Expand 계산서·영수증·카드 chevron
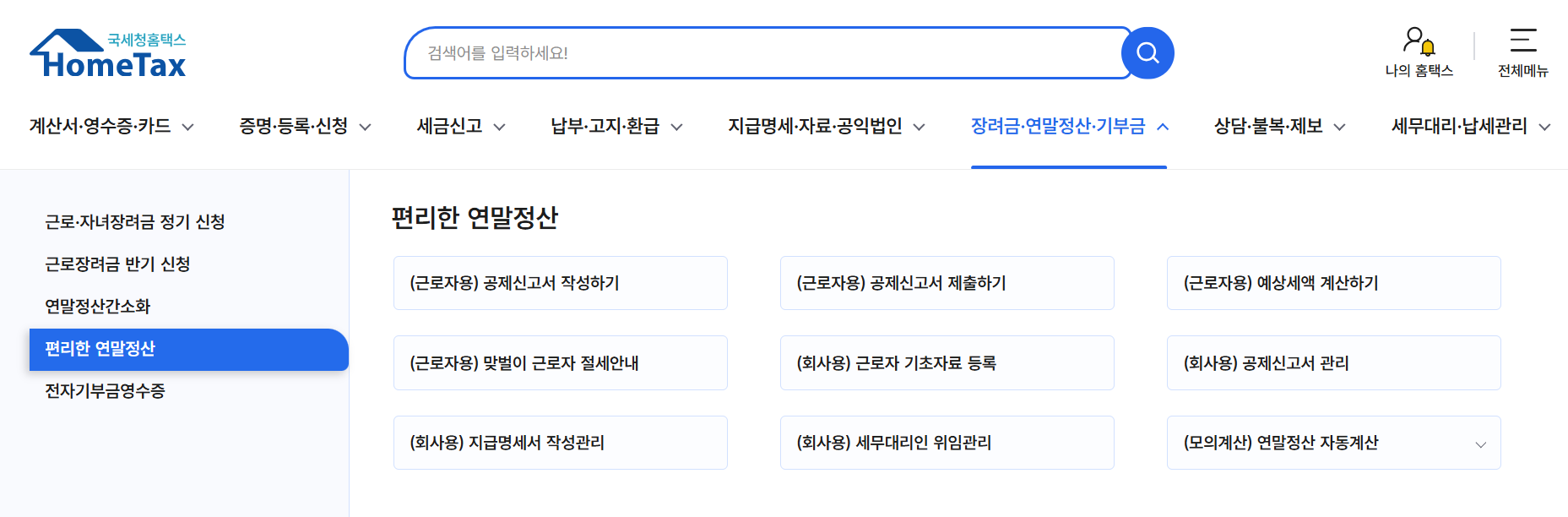 (x=188, y=127)
